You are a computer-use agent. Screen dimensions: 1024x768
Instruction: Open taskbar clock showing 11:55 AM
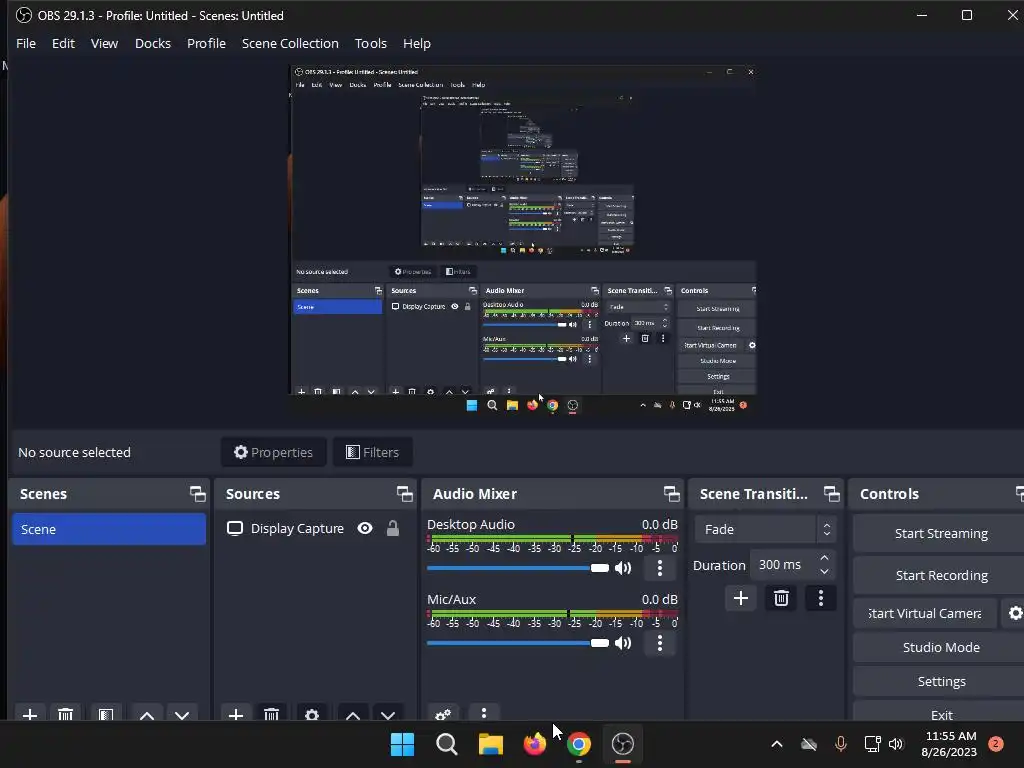tap(950, 744)
